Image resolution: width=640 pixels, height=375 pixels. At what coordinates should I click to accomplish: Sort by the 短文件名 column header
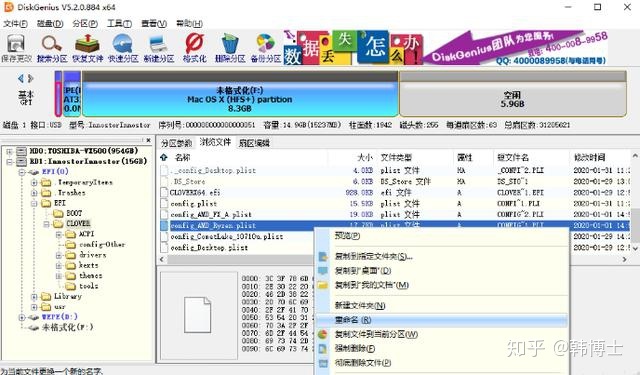513,157
